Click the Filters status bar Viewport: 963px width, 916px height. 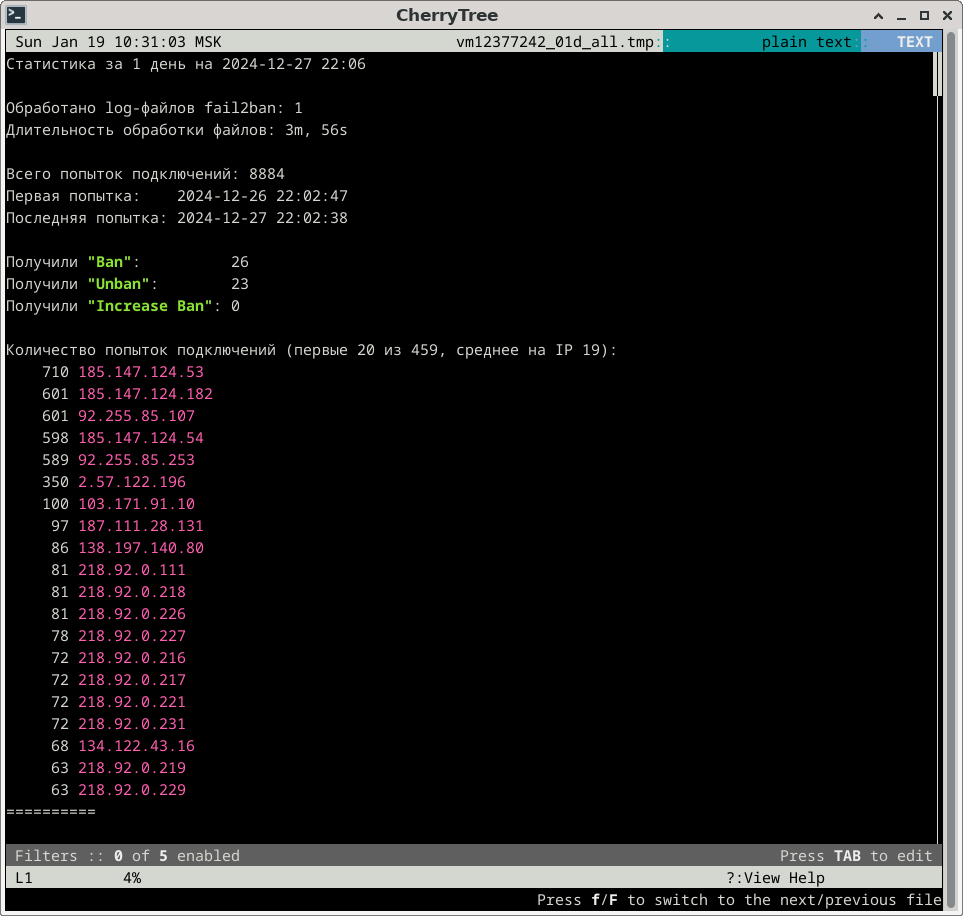(x=127, y=856)
